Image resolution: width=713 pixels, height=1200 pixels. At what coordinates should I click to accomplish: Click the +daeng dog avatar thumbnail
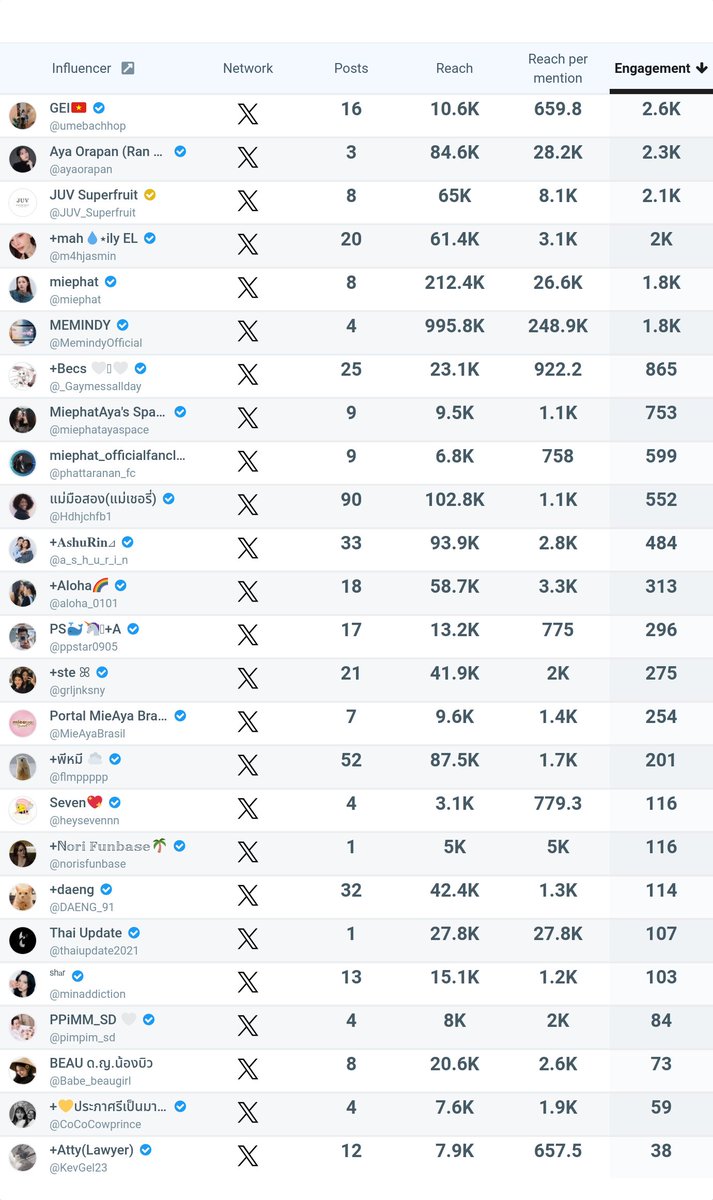(x=23, y=897)
